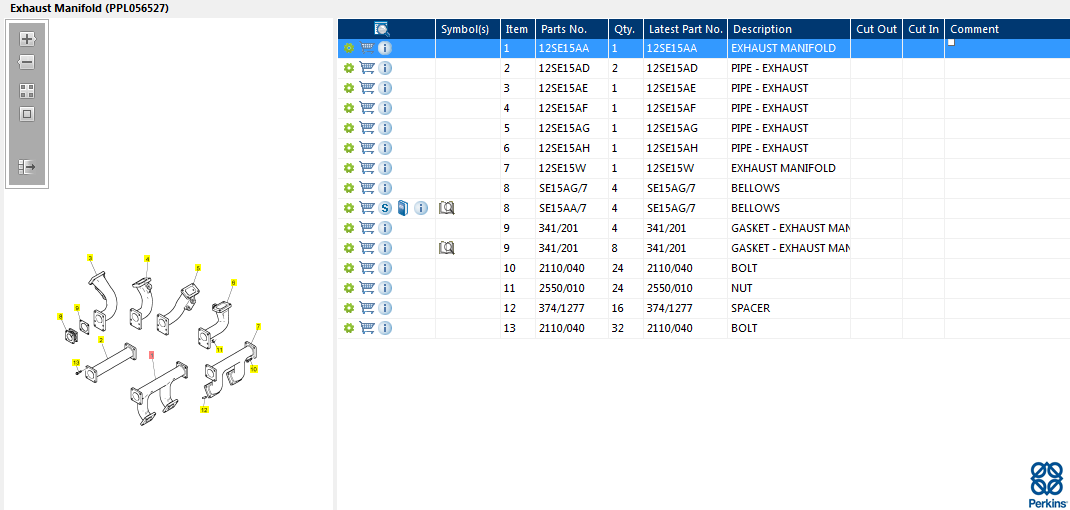Click the Exhaust Manifold (PPL056527) title
Image resolution: width=1070 pixels, height=510 pixels.
(x=89, y=8)
